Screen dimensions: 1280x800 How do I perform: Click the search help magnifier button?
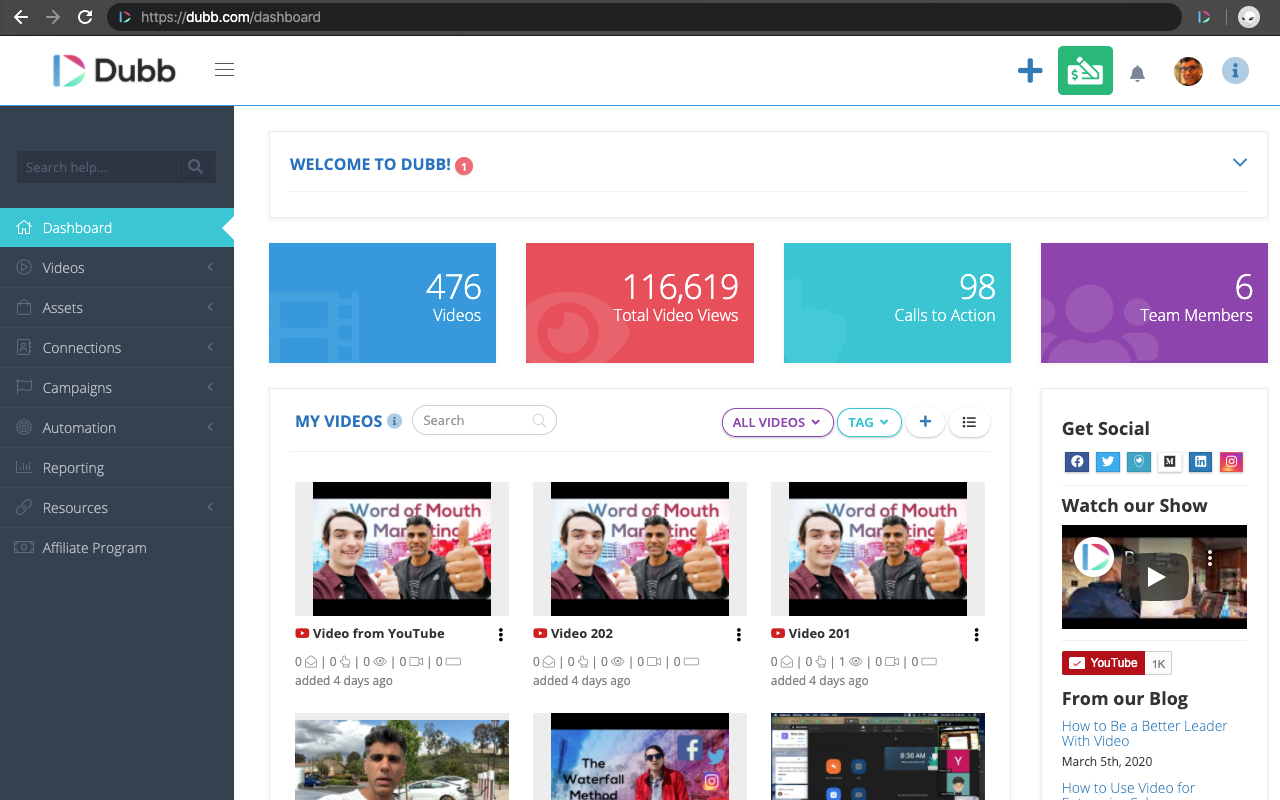point(196,167)
